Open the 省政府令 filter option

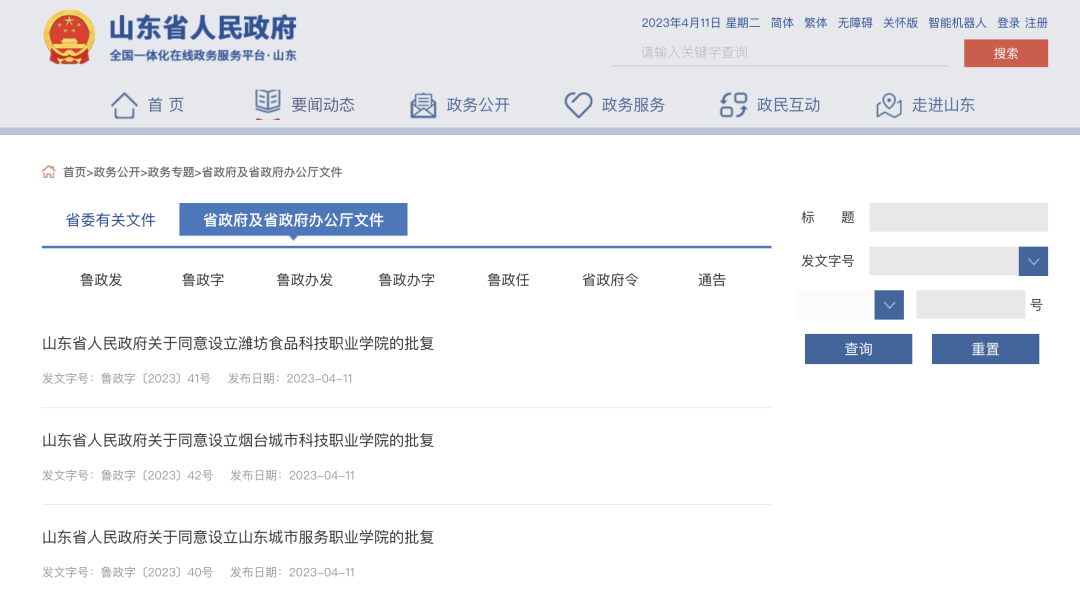point(609,281)
